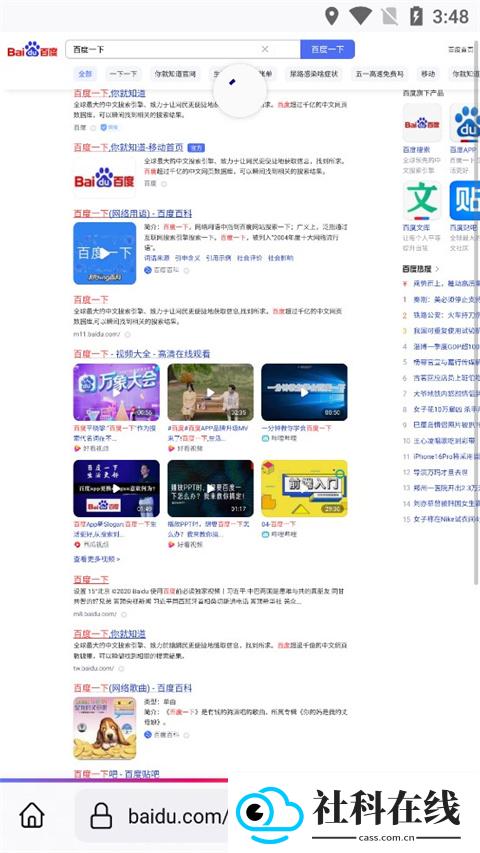Image resolution: width=480 pixels, height=853 pixels.
Task: Play the park bench couple video
Action: coord(210,392)
